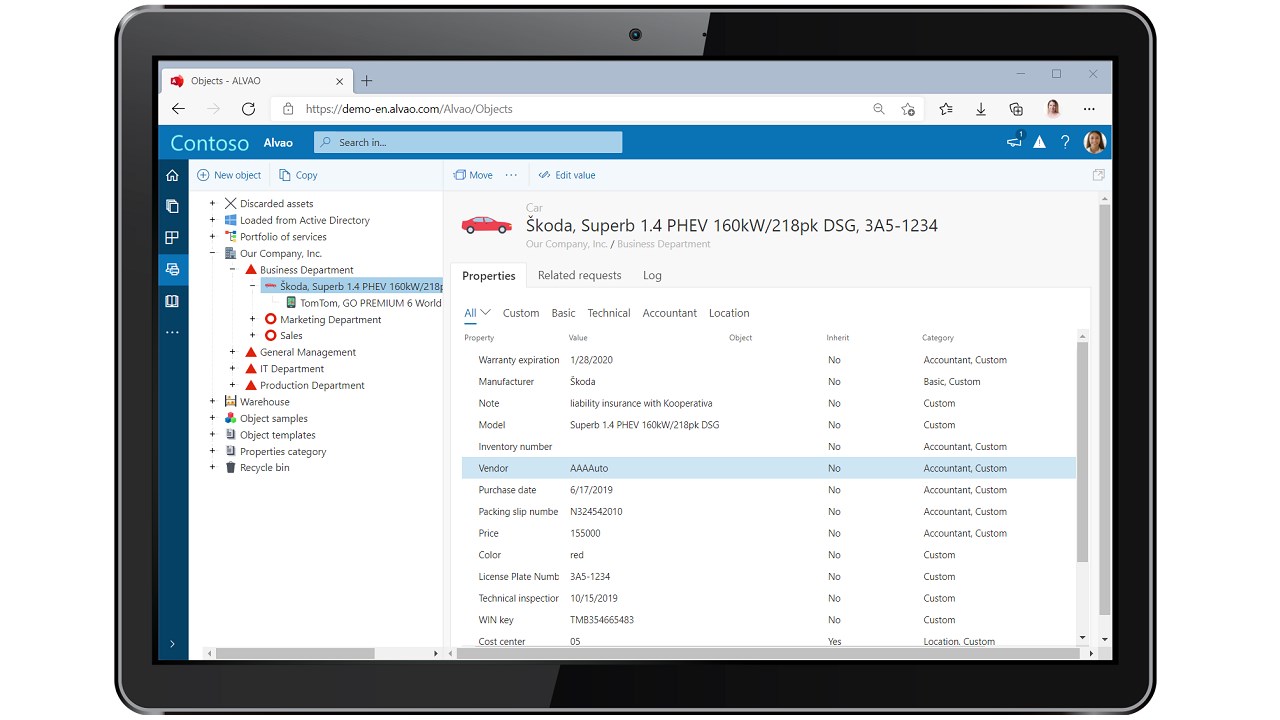Open the copy-pages sidebar icon
This screenshot has width=1280, height=720.
click(172, 206)
